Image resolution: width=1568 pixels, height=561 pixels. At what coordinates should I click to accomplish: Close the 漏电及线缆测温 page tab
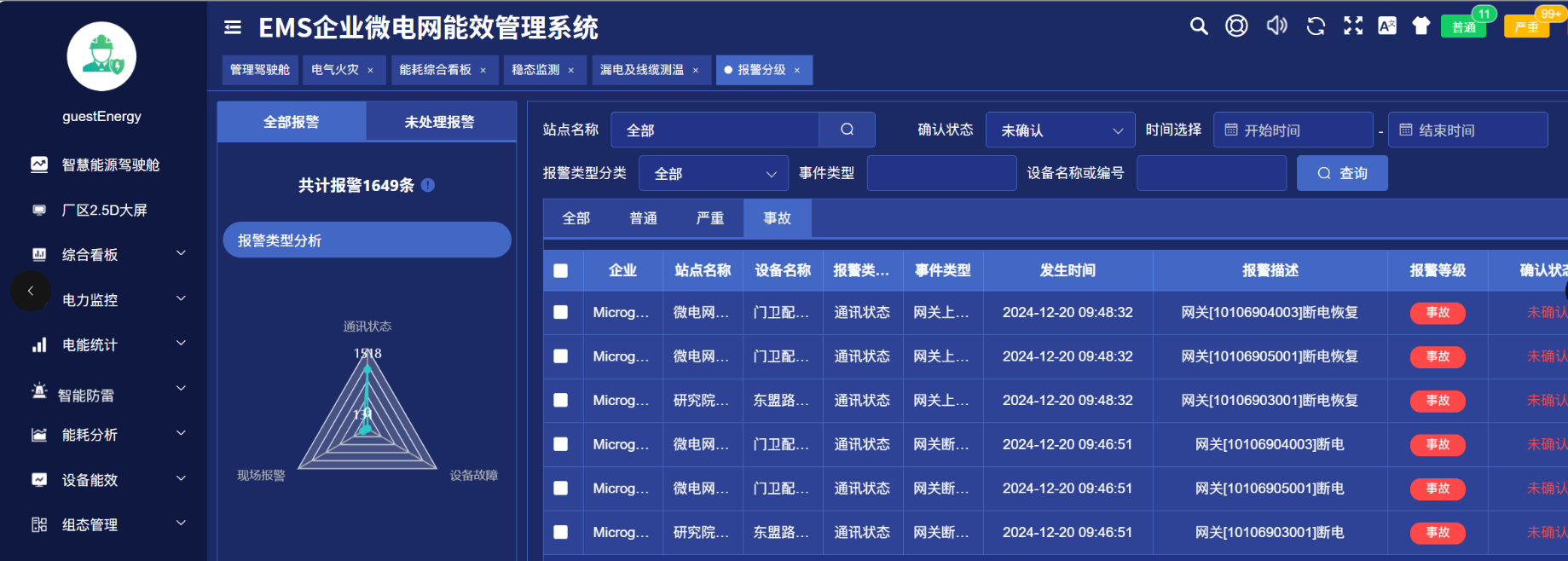[696, 71]
